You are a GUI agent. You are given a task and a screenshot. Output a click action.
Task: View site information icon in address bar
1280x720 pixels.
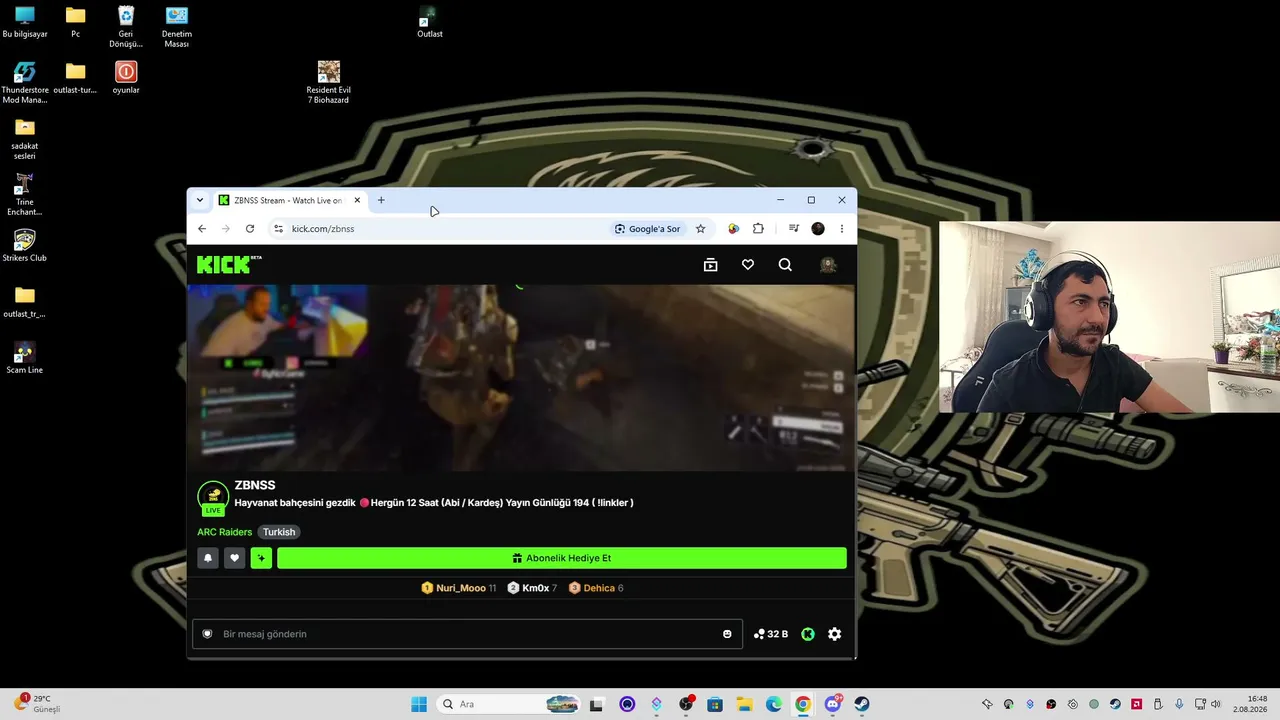click(x=279, y=229)
